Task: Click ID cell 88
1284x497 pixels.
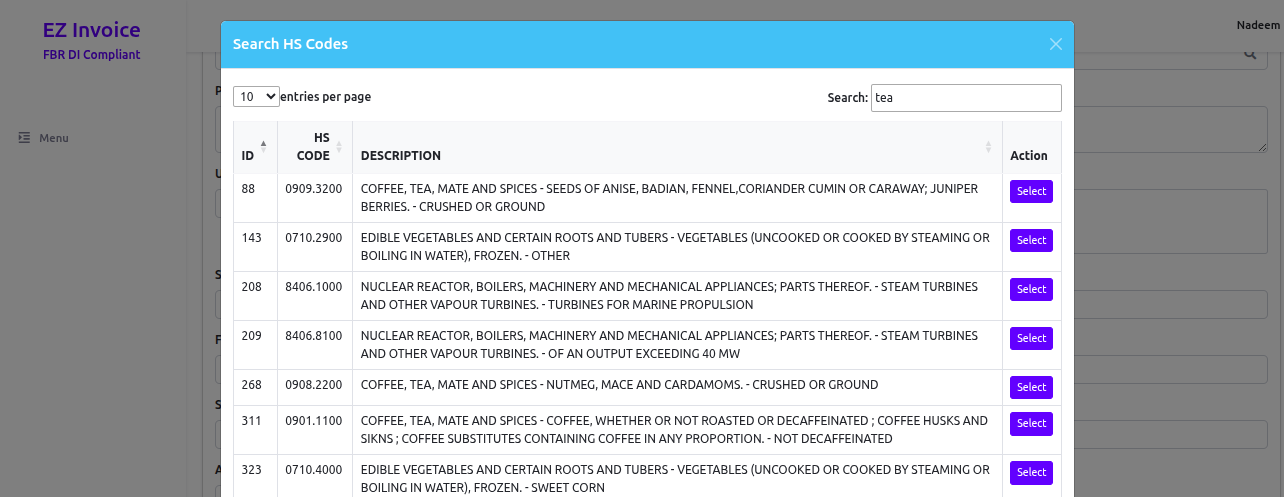Action: tap(255, 198)
